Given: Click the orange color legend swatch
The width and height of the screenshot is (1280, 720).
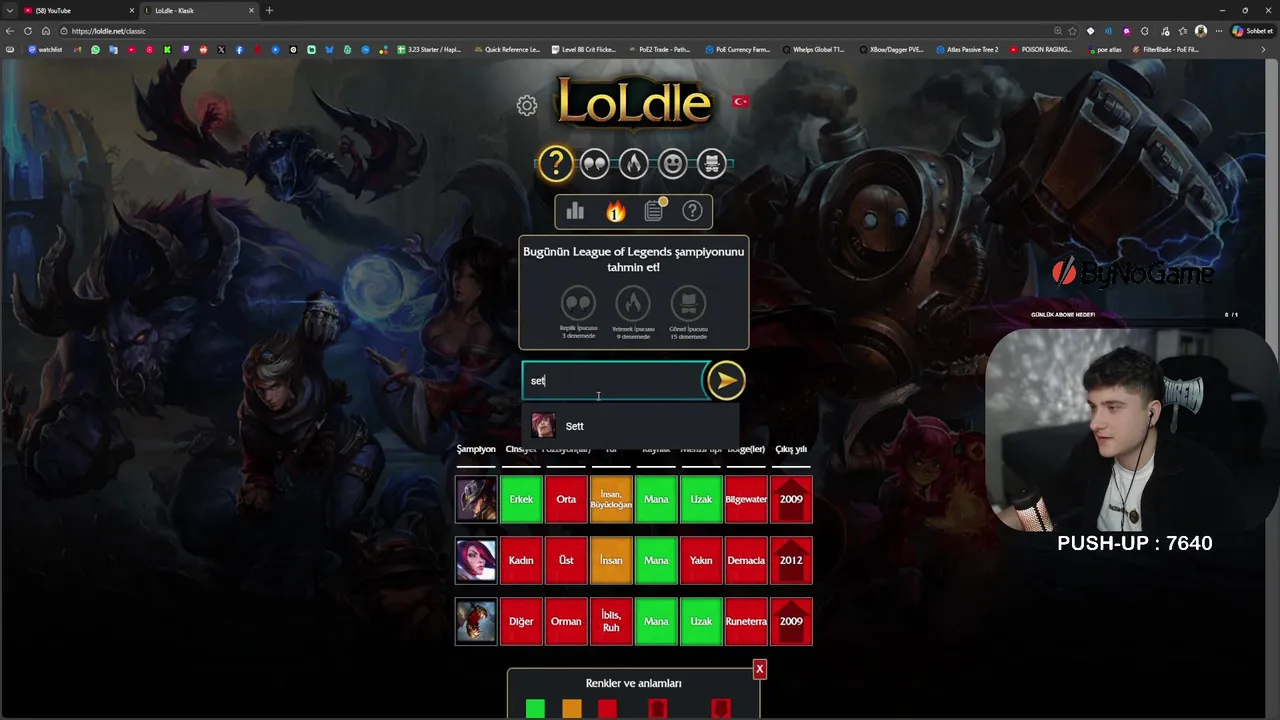Looking at the screenshot, I should point(571,709).
